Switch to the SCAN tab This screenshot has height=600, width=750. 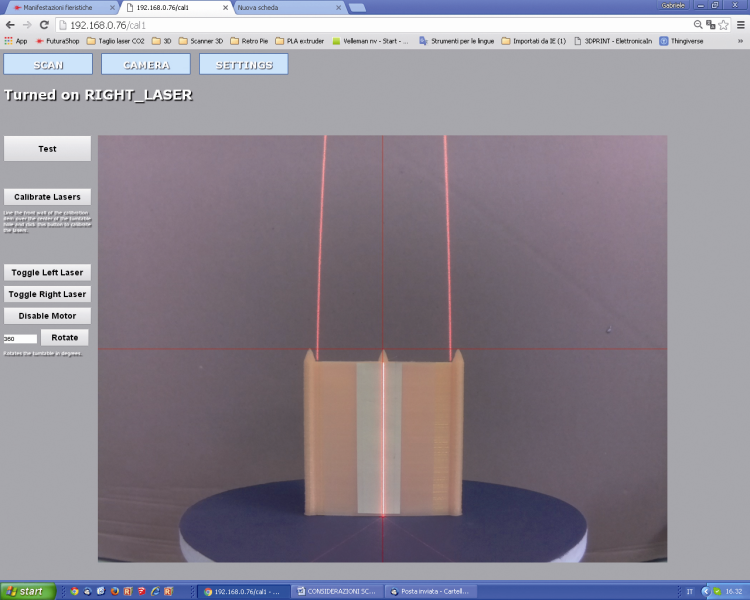(x=48, y=64)
